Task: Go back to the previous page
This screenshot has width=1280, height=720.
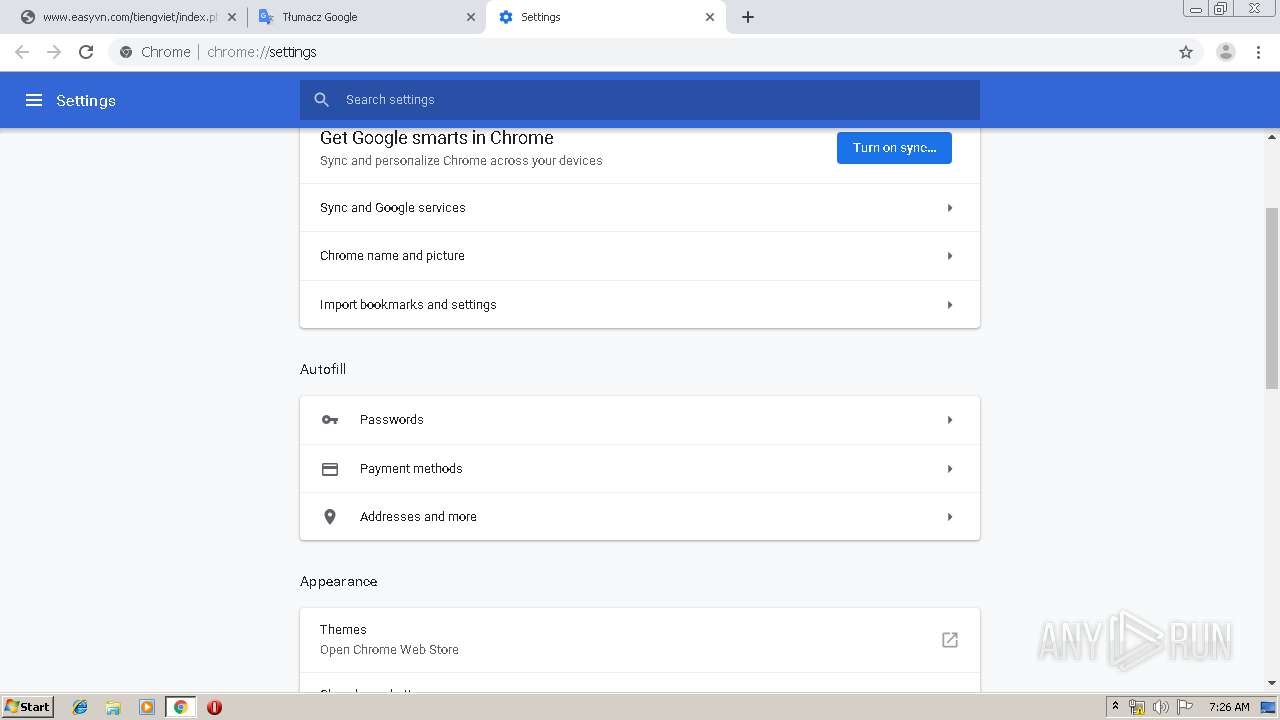Action: point(22,52)
